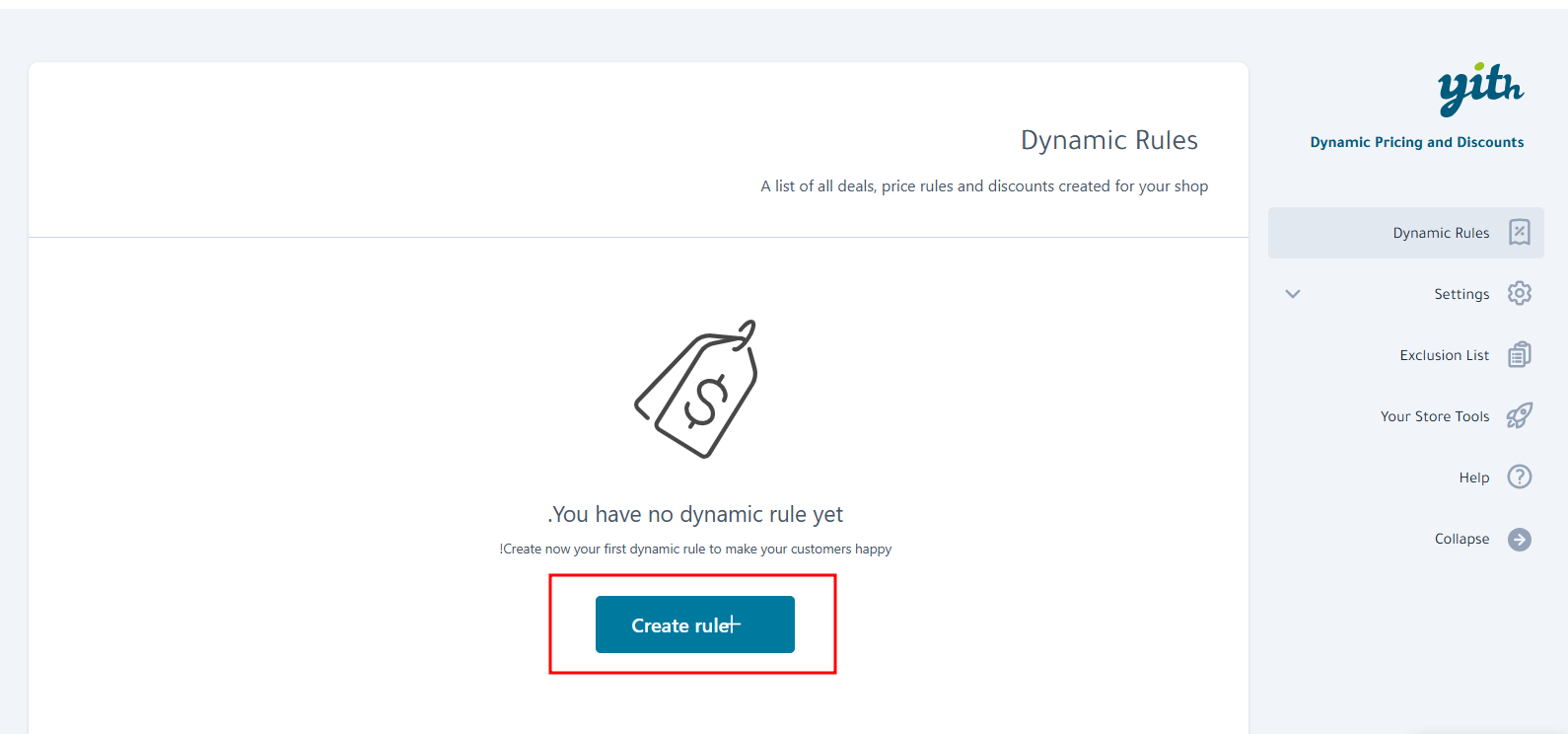Click the Dynamic Rules page heading
Screen dimensions: 1568x734
pos(1108,140)
